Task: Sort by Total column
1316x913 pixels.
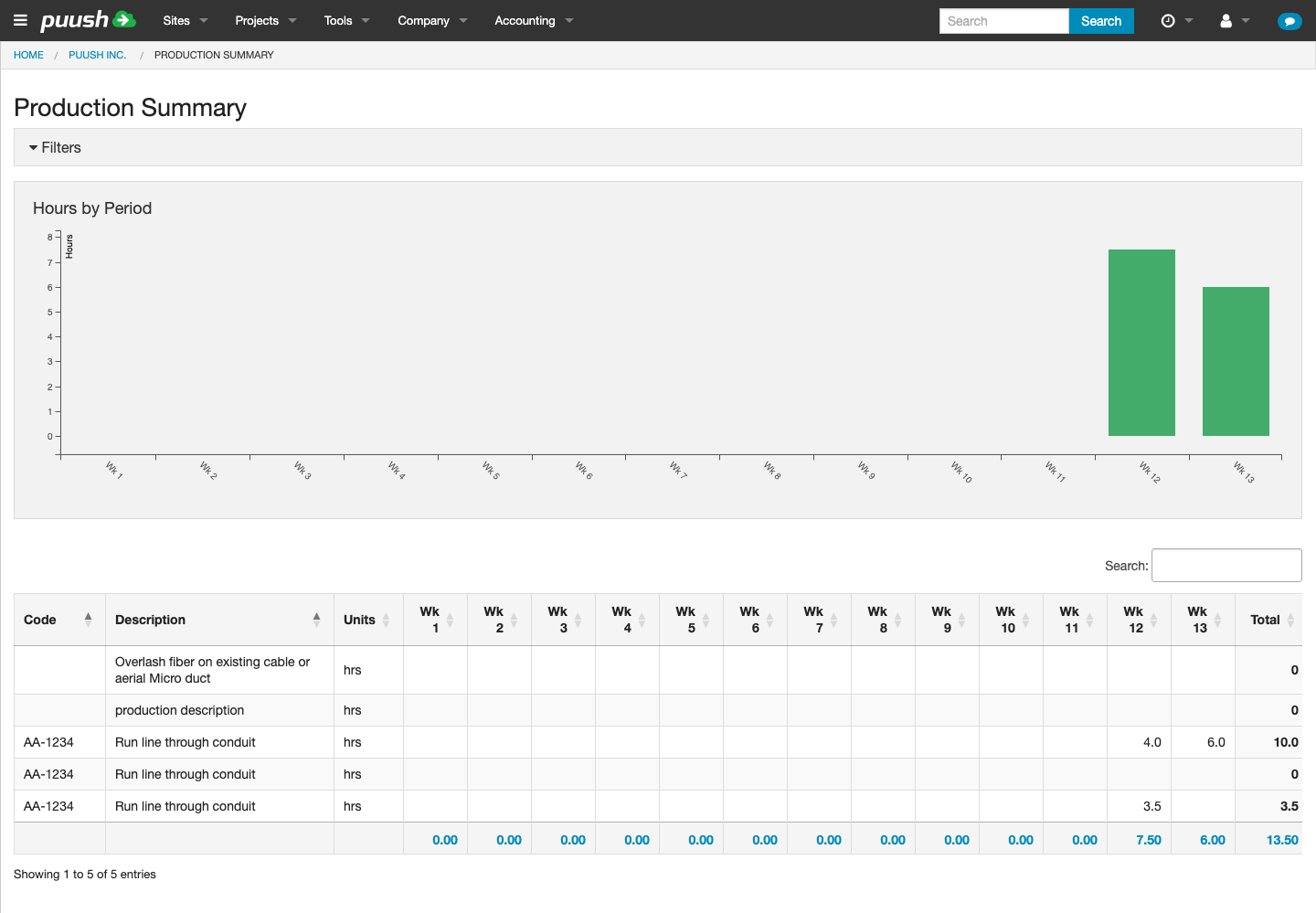Action: pos(1268,620)
